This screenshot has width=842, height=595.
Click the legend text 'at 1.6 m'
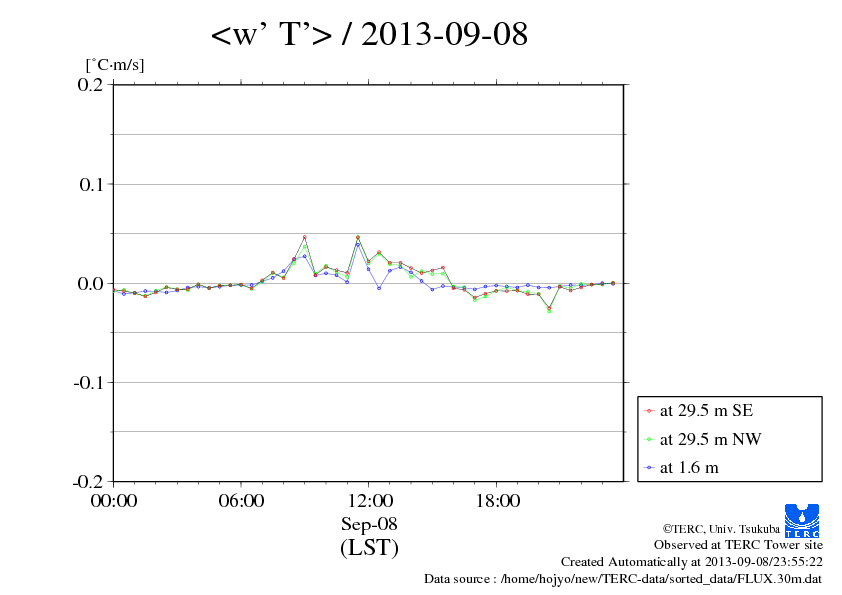pos(689,468)
